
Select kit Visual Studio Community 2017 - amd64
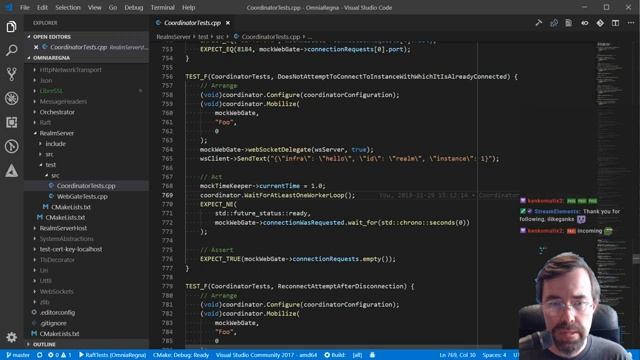(x=267, y=355)
